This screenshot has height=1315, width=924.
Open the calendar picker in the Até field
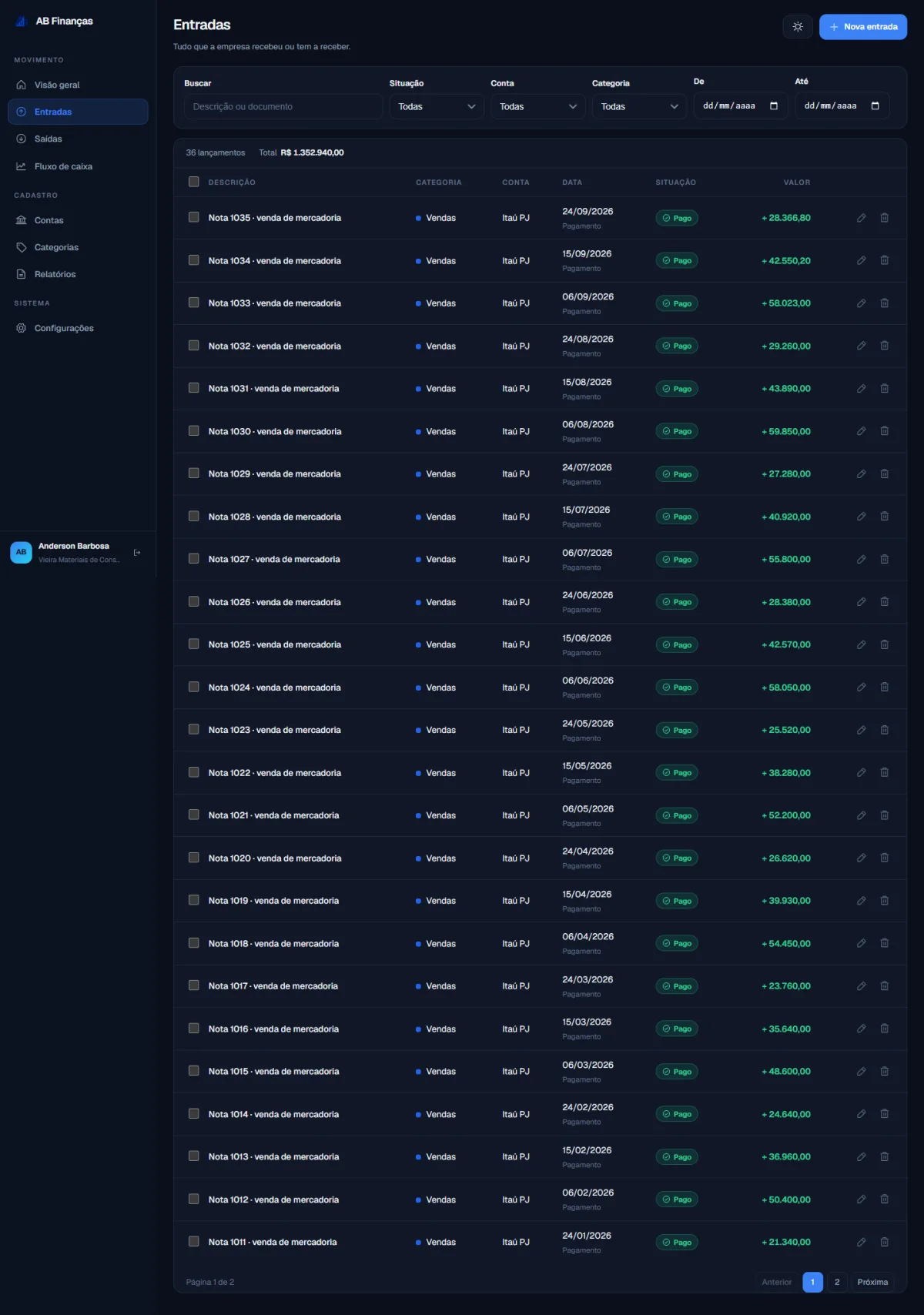tap(875, 106)
